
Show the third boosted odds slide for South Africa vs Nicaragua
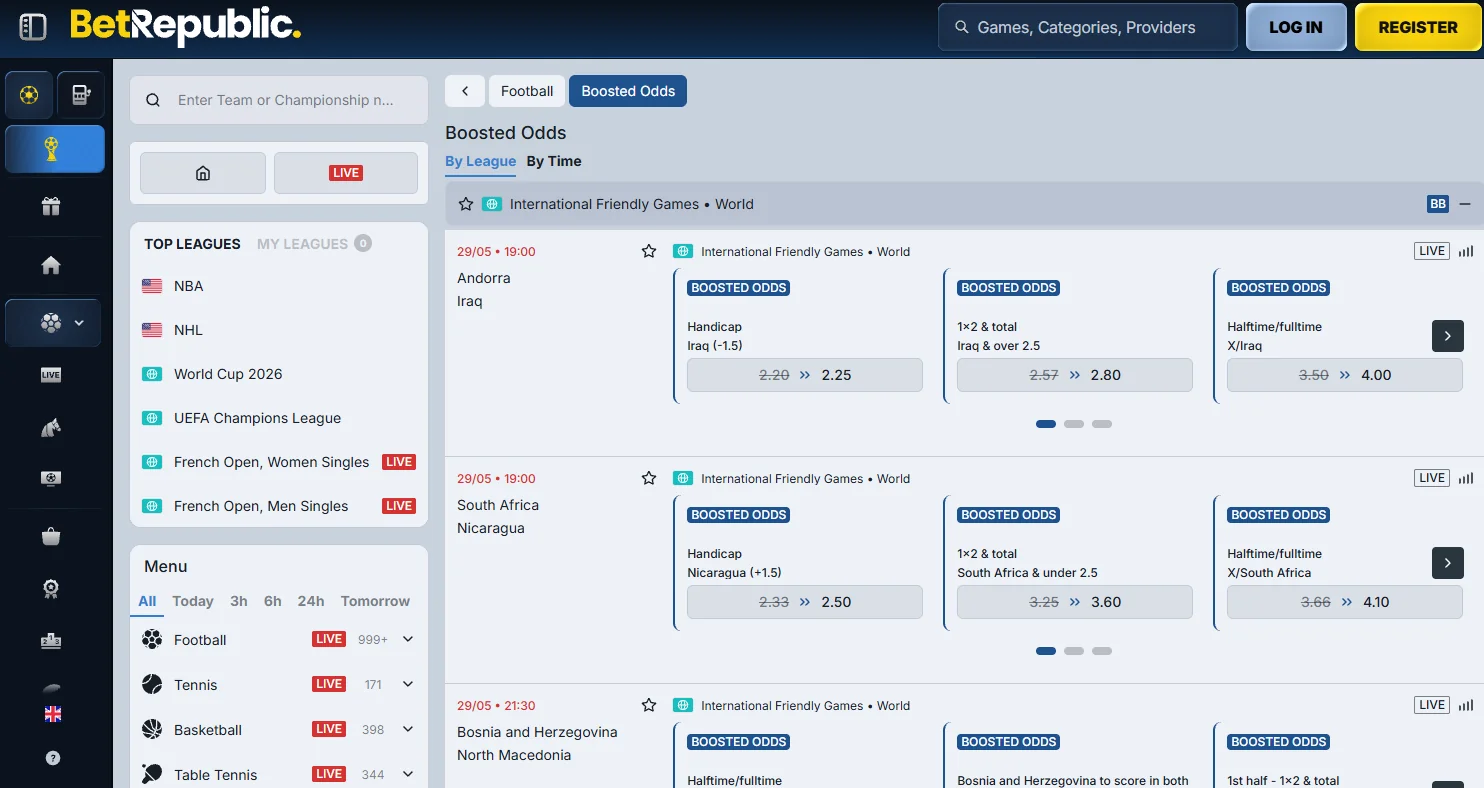pos(1102,651)
